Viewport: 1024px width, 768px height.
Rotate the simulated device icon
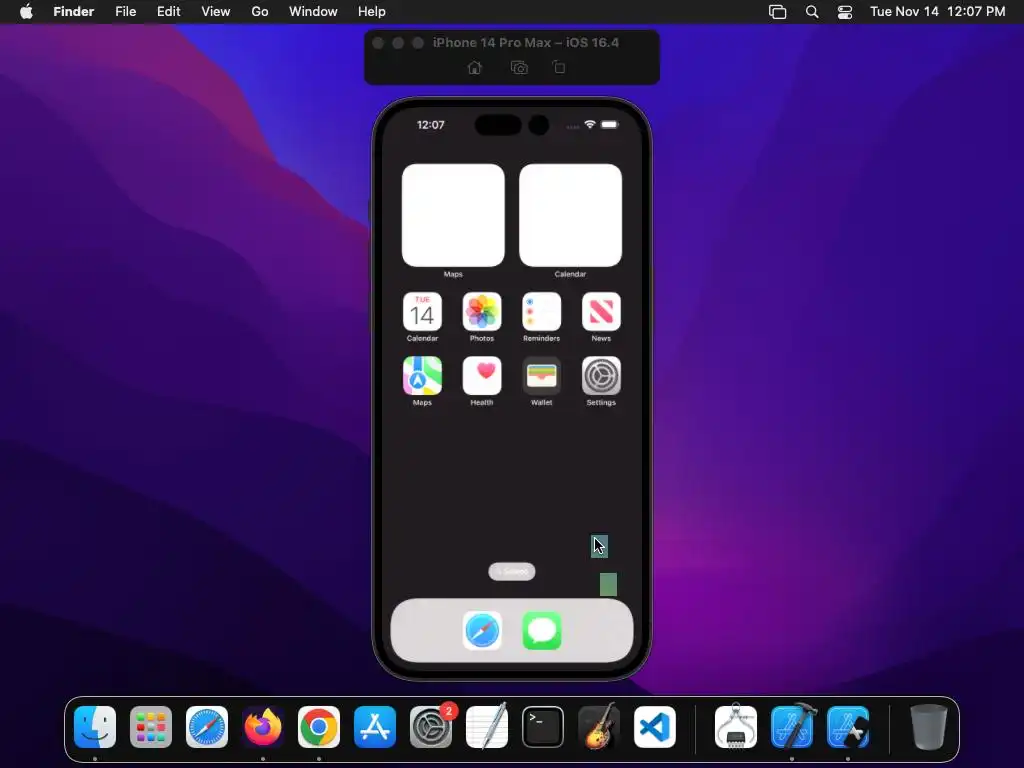pyautogui.click(x=559, y=67)
